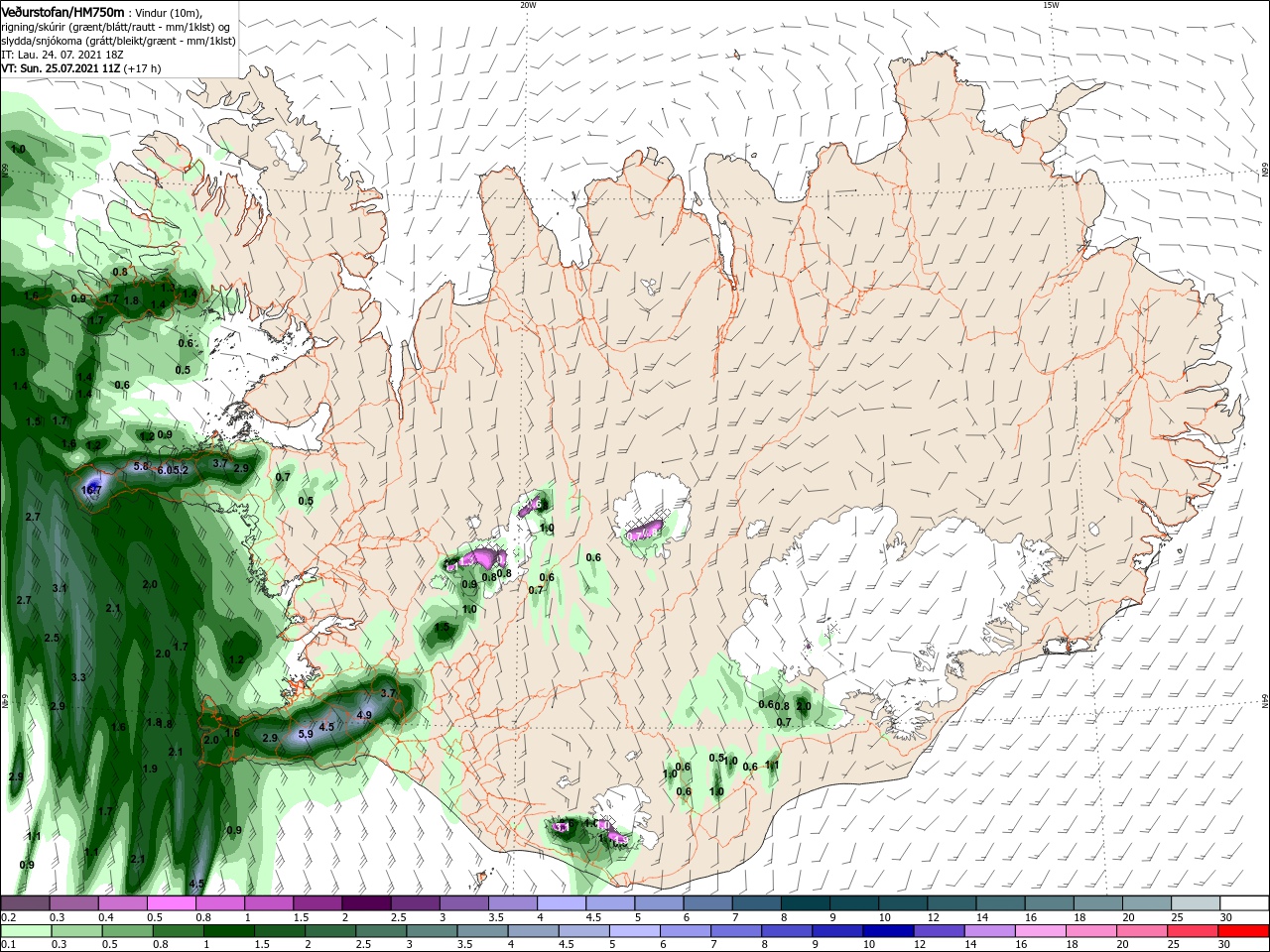Pick the lavender 4.5 swatch in upper scale

point(610,903)
